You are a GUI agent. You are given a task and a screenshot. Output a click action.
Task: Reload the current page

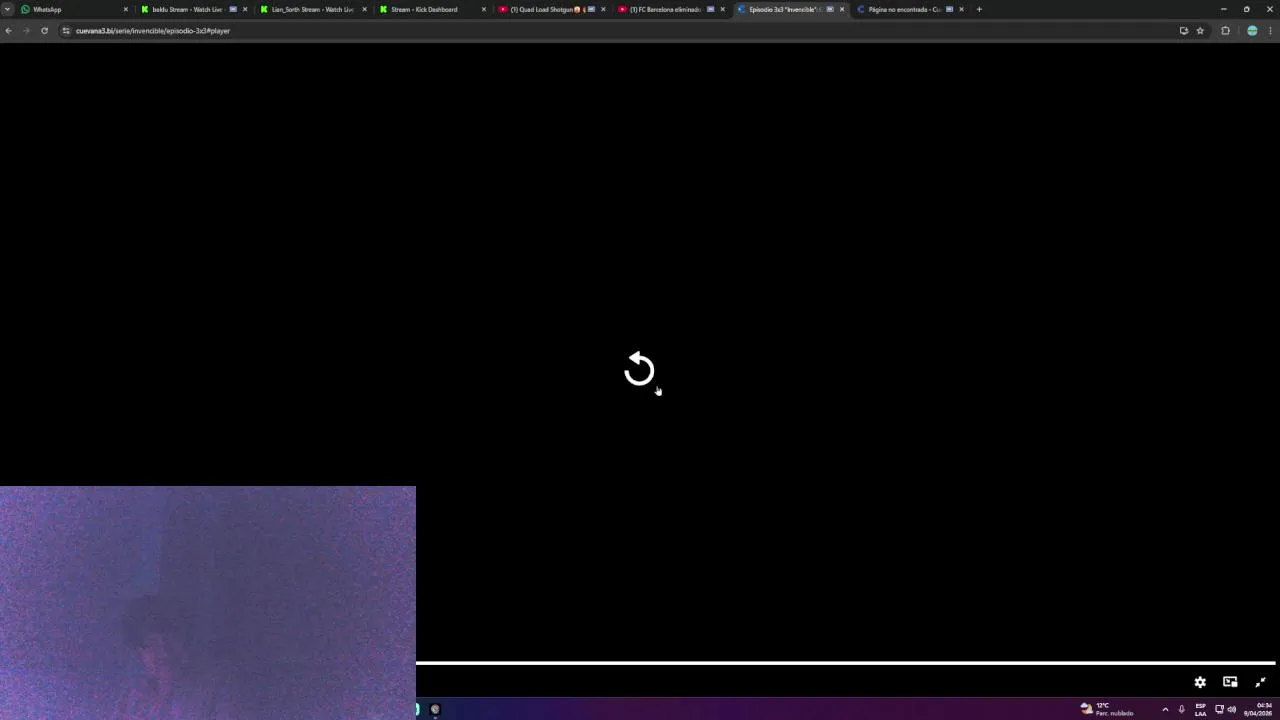44,31
